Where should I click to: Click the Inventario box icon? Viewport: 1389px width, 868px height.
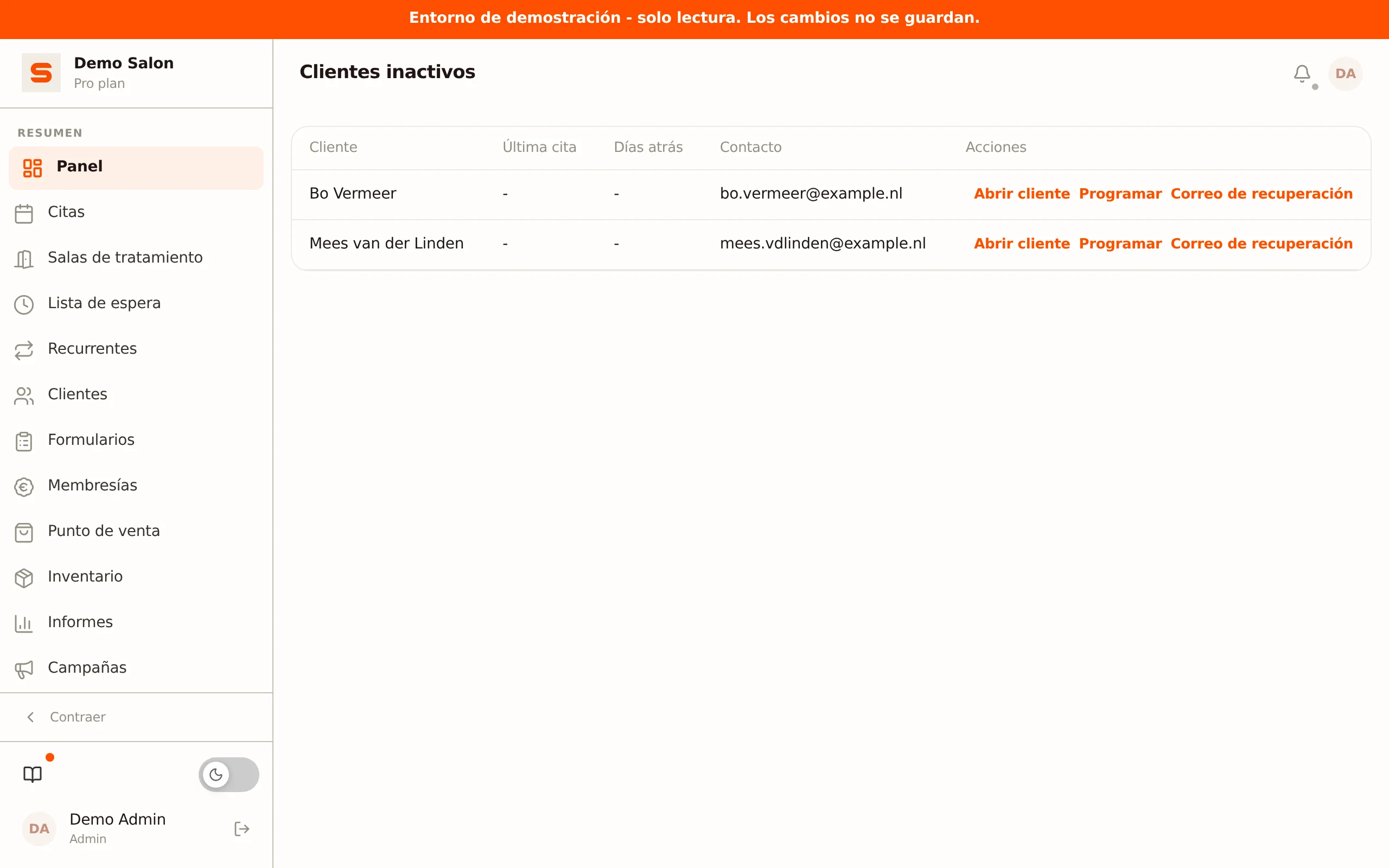click(x=24, y=578)
